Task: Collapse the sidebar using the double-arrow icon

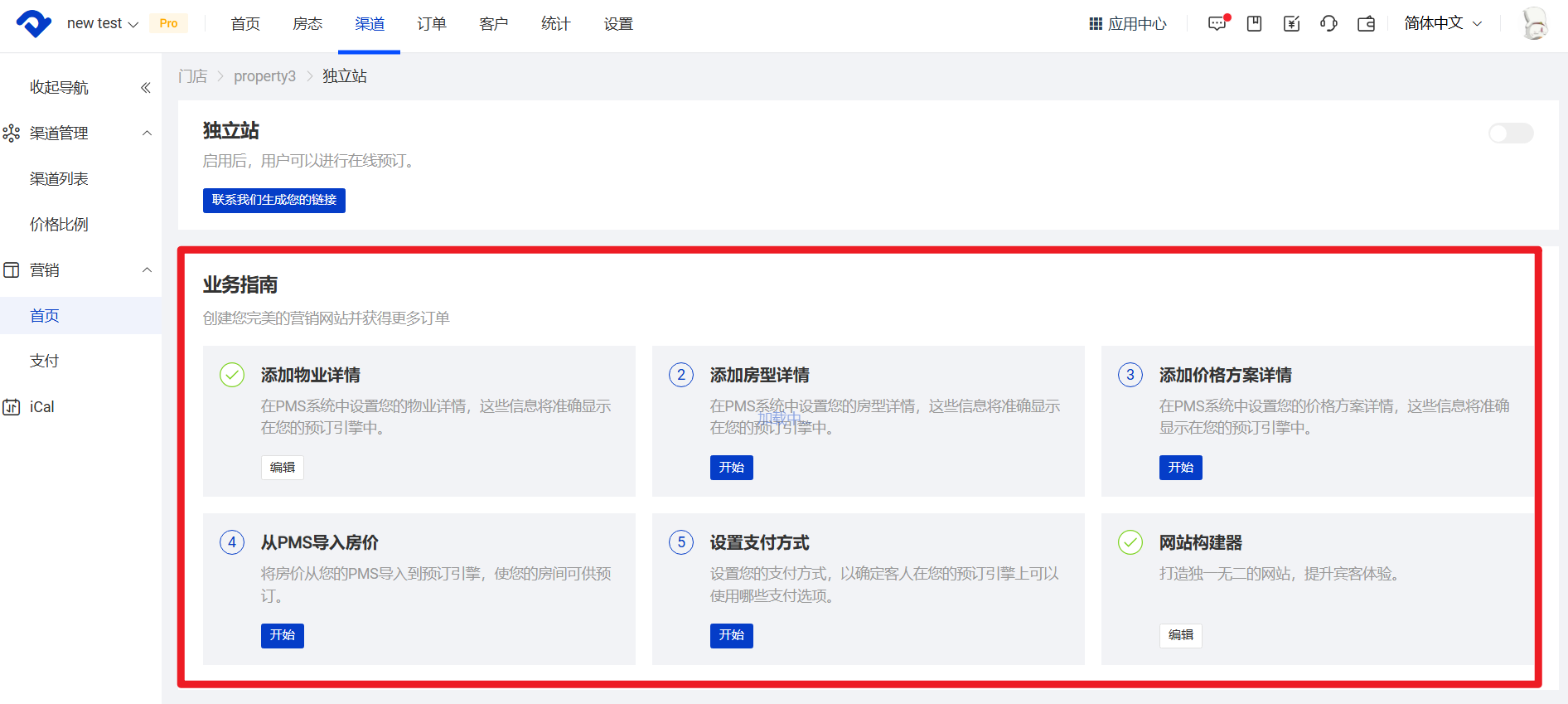Action: (146, 88)
